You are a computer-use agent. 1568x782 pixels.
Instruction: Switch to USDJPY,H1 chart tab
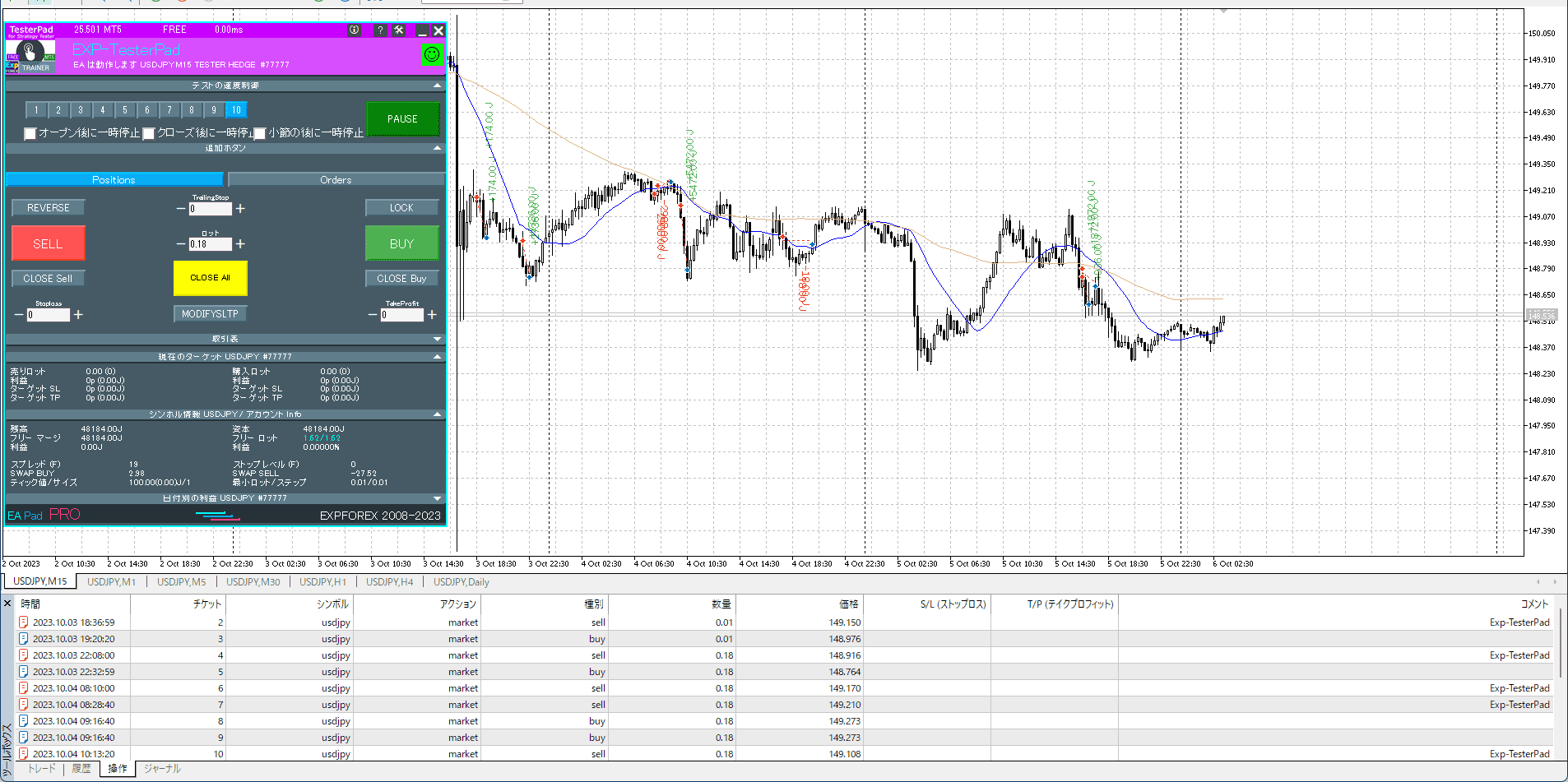(x=322, y=582)
